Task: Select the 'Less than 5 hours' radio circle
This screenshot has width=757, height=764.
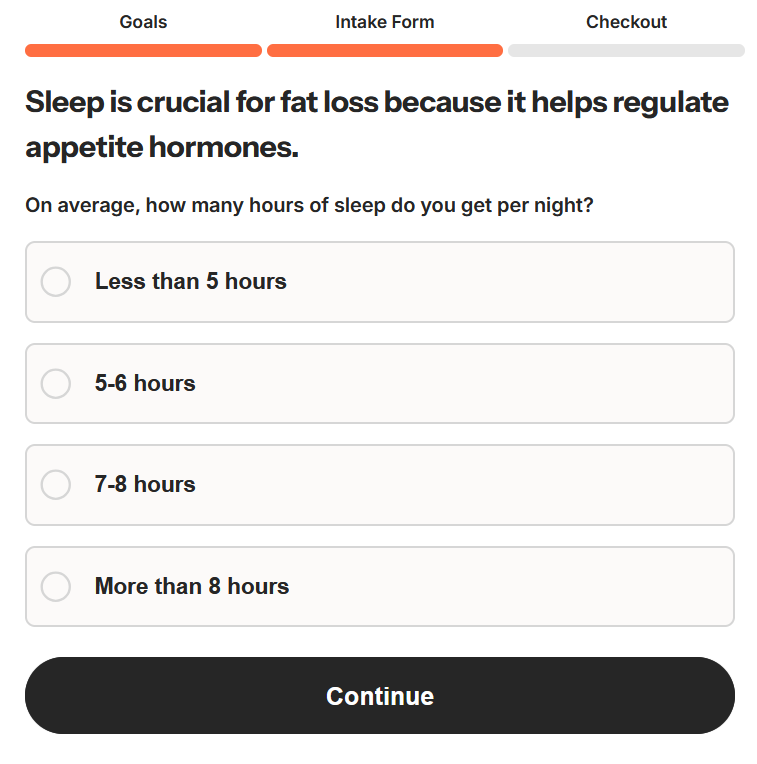Action: click(56, 282)
